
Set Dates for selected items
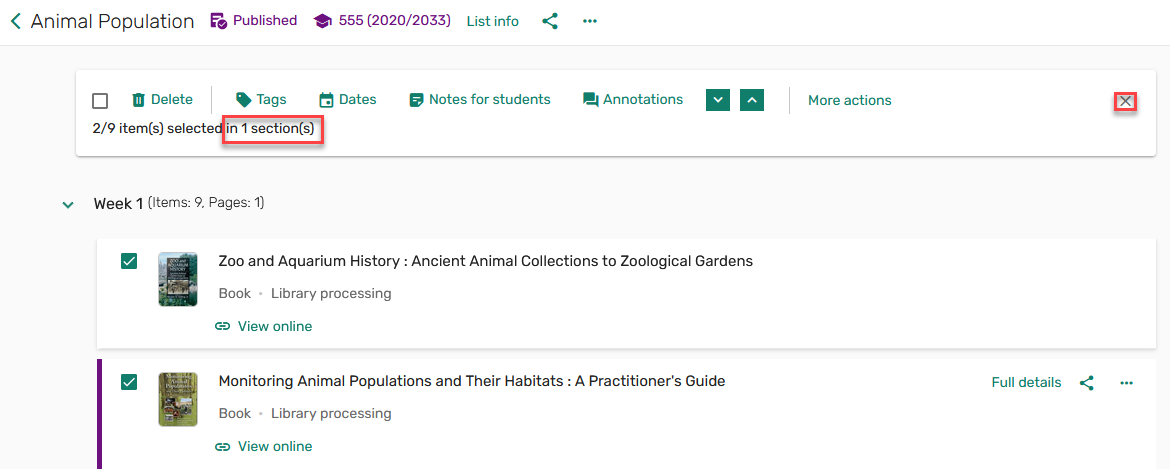(x=347, y=100)
